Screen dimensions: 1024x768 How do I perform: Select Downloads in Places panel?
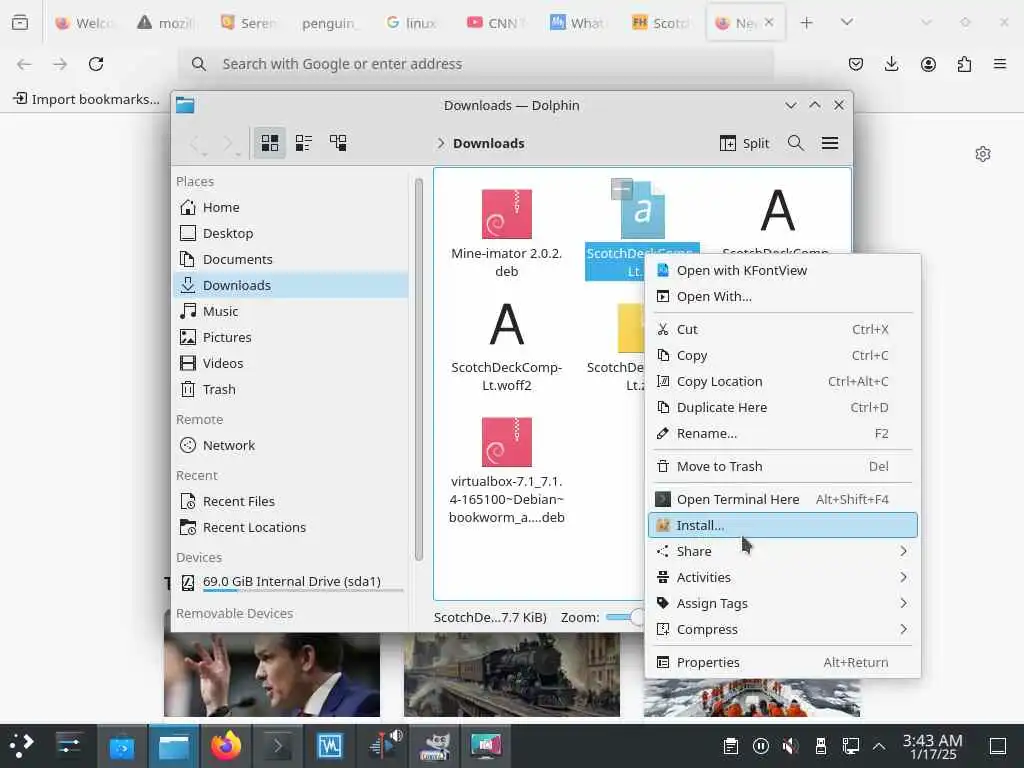coord(291,285)
